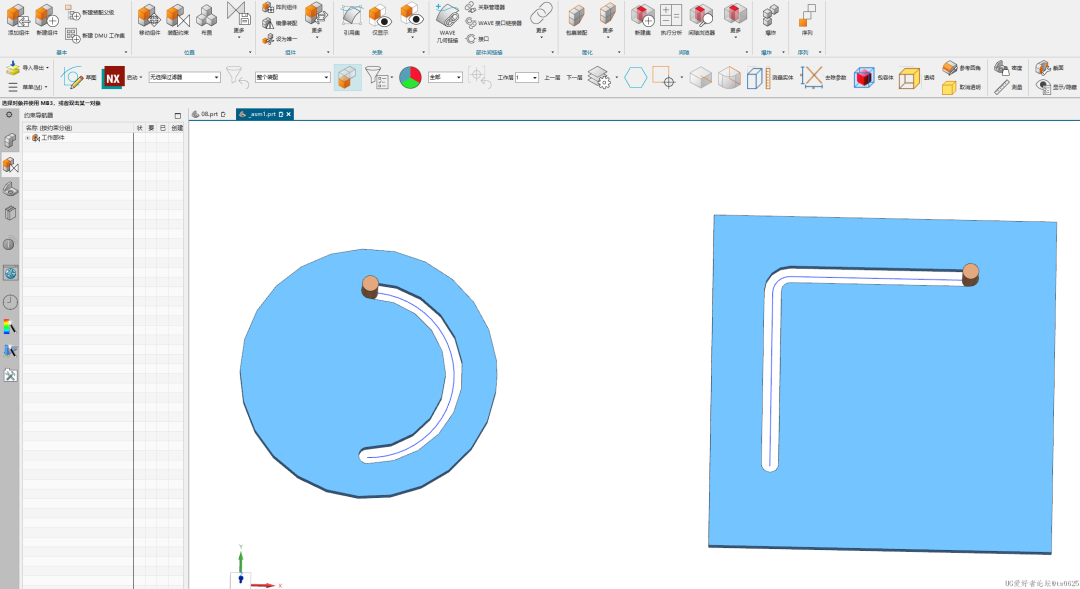Open the 菜单(M) menu

[26, 87]
